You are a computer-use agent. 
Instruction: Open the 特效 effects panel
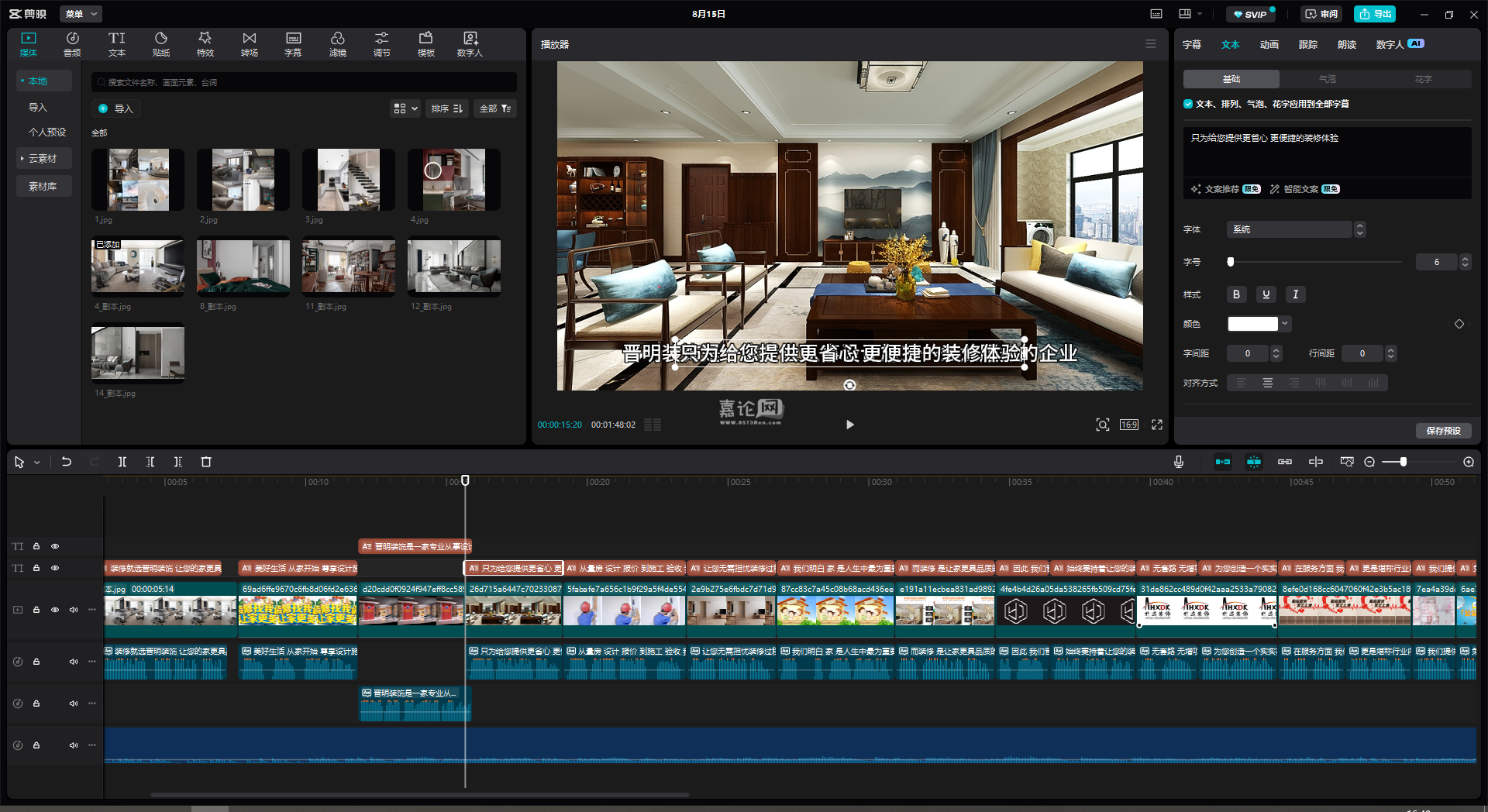[205, 44]
